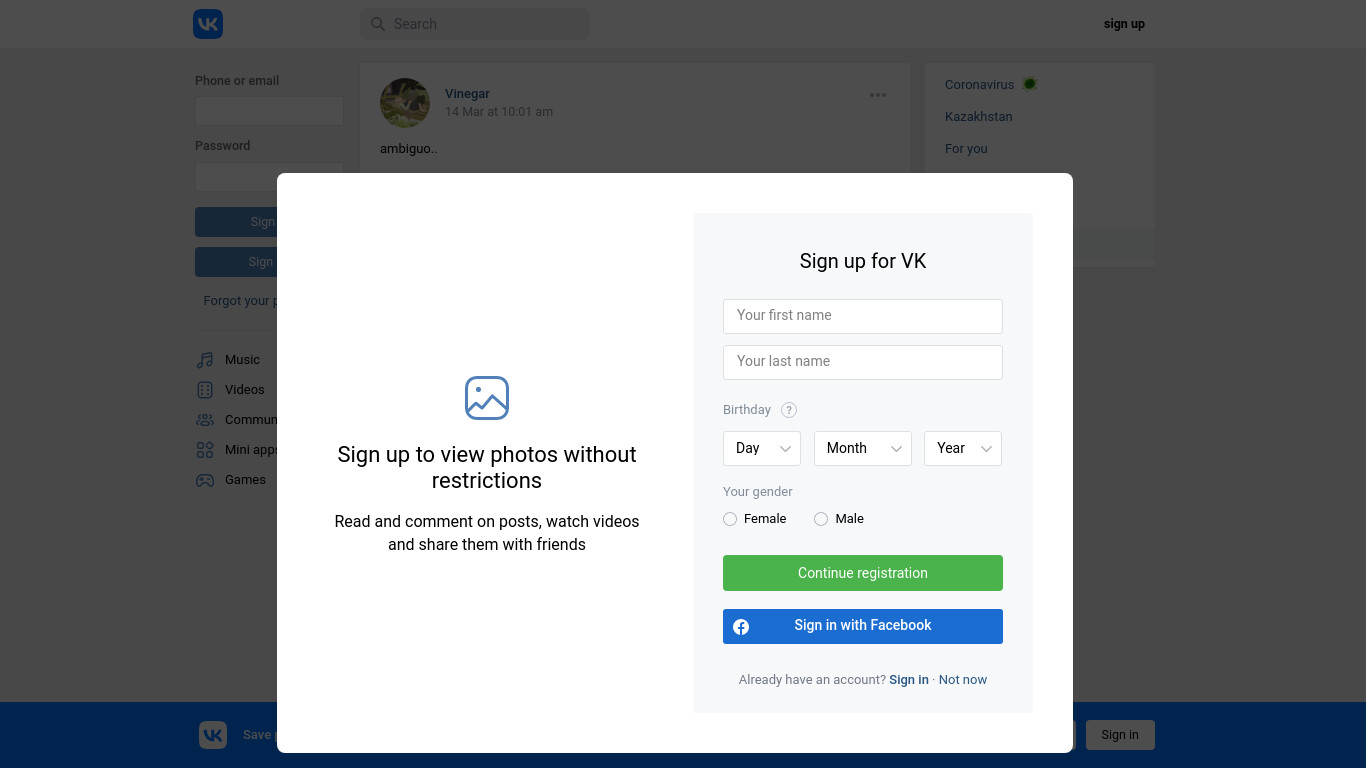The image size is (1366, 768).
Task: Expand the Year dropdown
Action: click(963, 448)
